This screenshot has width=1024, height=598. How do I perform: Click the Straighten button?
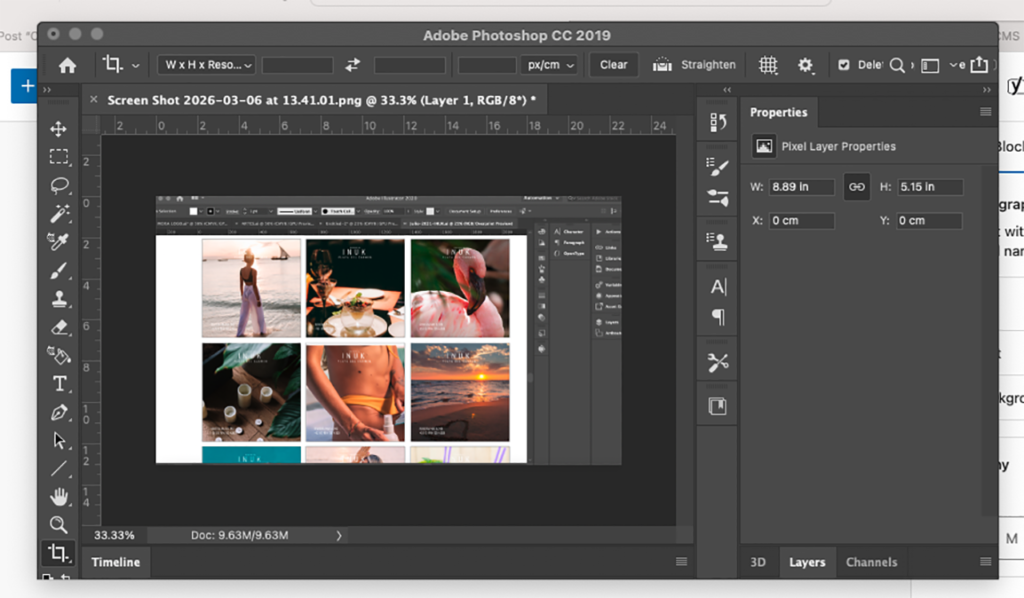[694, 65]
